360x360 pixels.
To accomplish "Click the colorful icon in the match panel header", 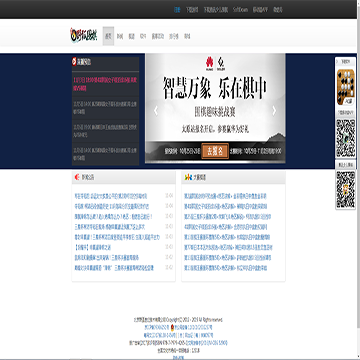I will click(x=188, y=177).
